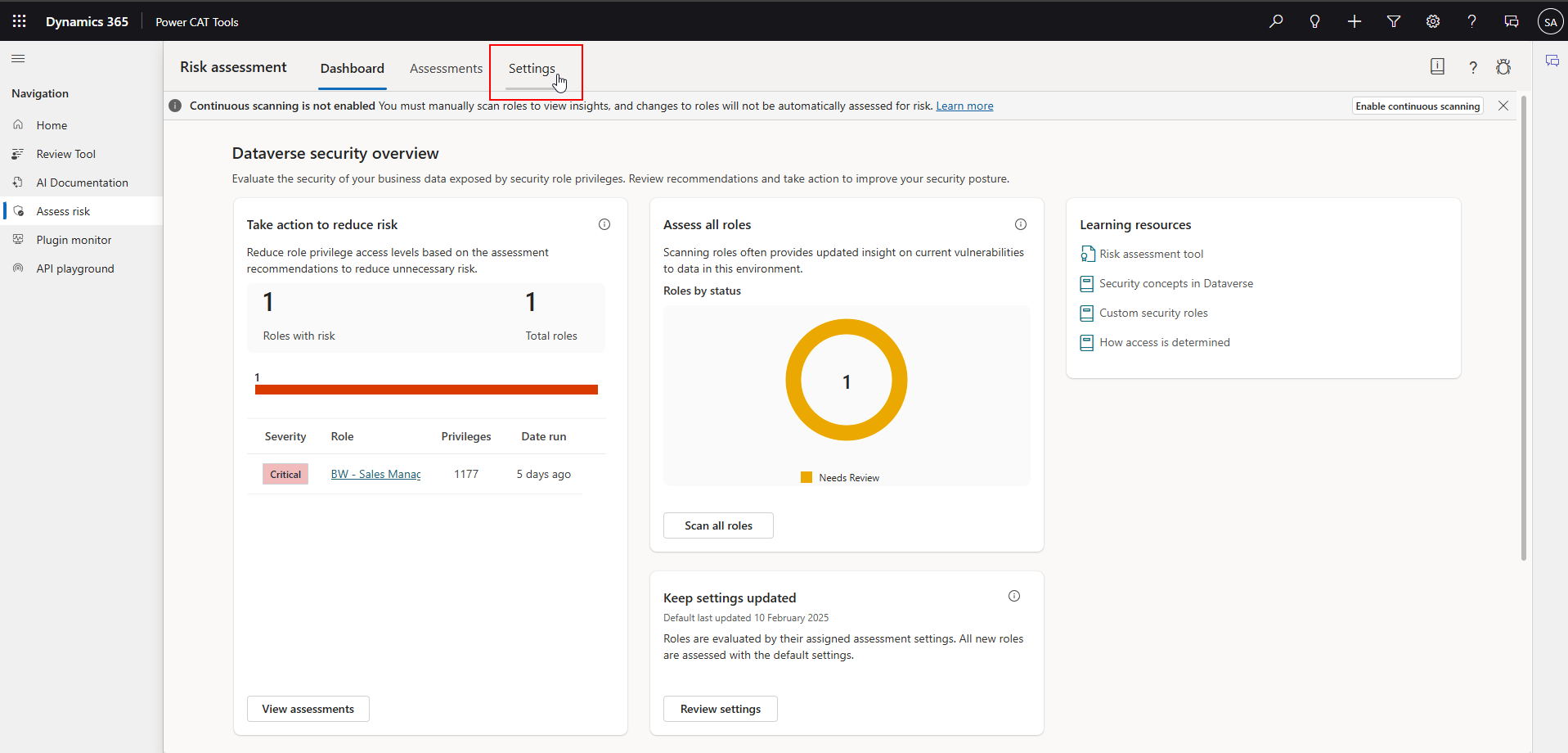Click Enable continuous scanning button
The width and height of the screenshot is (1568, 753).
tap(1417, 106)
